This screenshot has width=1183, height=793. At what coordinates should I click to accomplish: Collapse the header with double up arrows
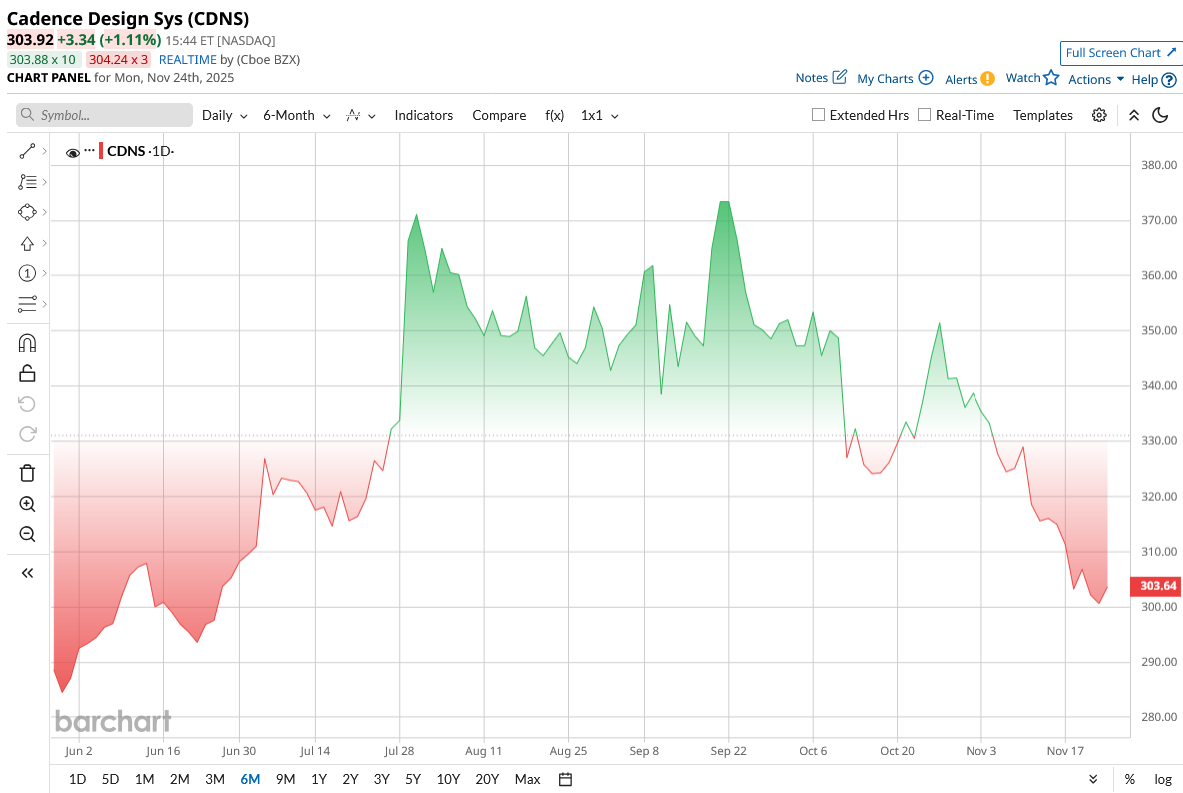click(x=1133, y=115)
